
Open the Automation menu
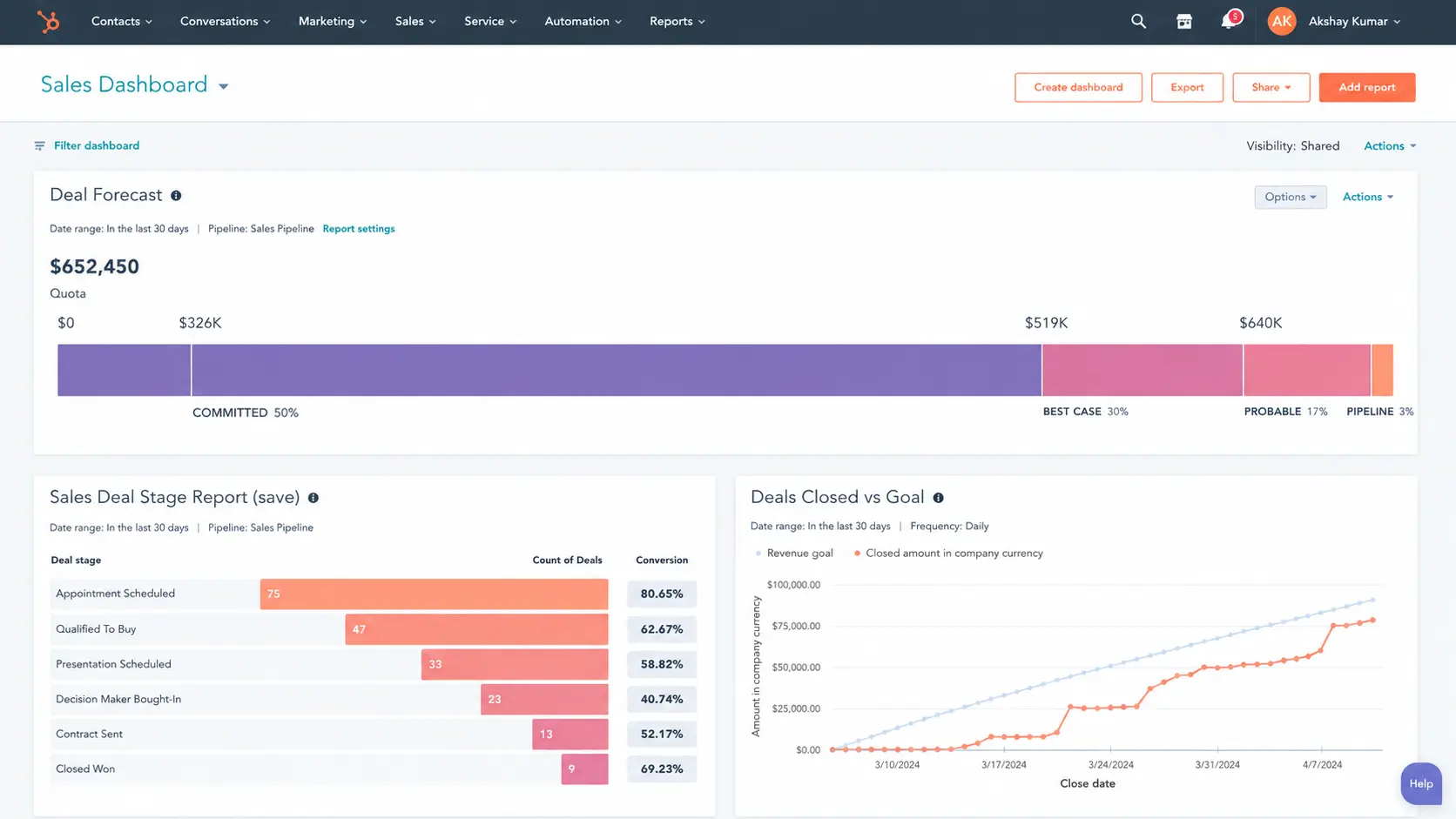click(x=583, y=21)
